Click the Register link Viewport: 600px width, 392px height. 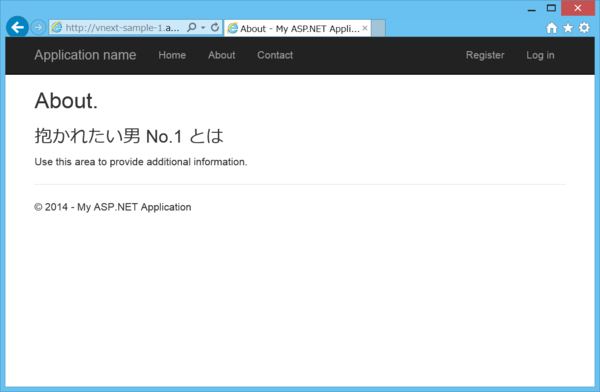tap(485, 55)
